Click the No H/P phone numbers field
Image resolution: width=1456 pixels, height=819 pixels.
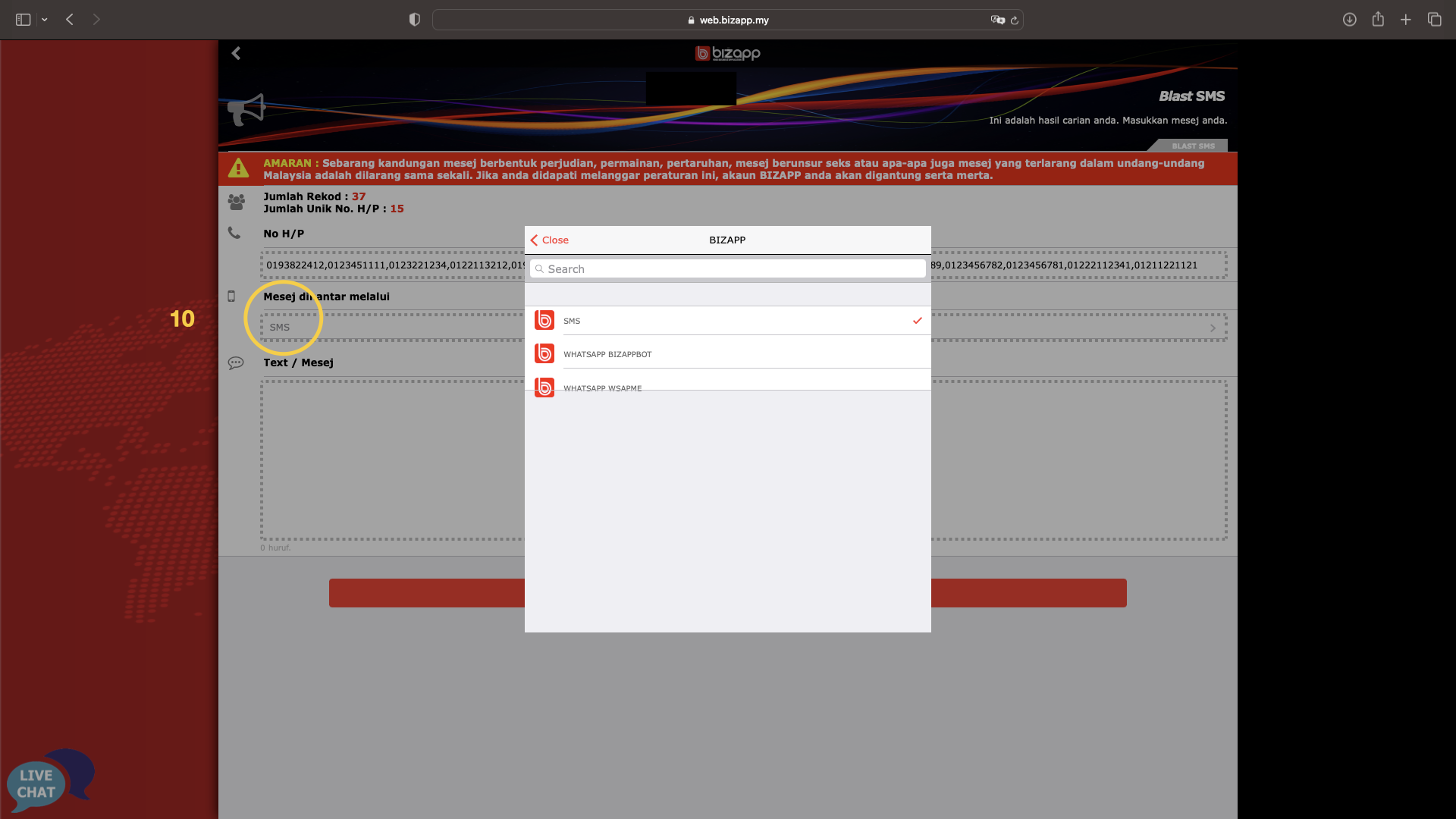743,265
